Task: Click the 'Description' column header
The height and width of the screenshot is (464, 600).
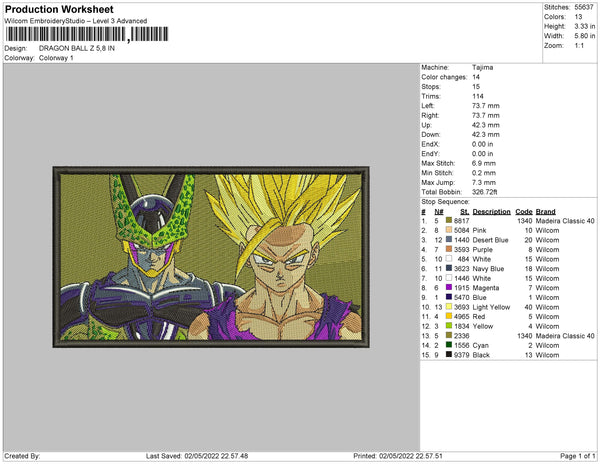Action: click(x=491, y=211)
